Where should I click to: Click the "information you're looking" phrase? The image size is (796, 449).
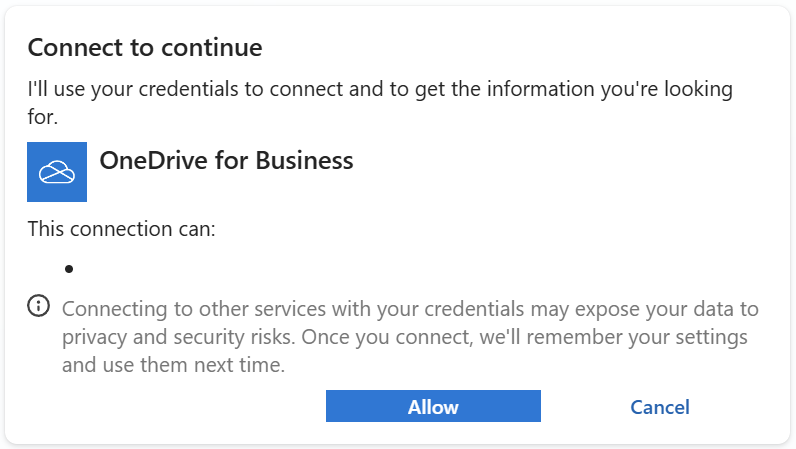click(610, 89)
